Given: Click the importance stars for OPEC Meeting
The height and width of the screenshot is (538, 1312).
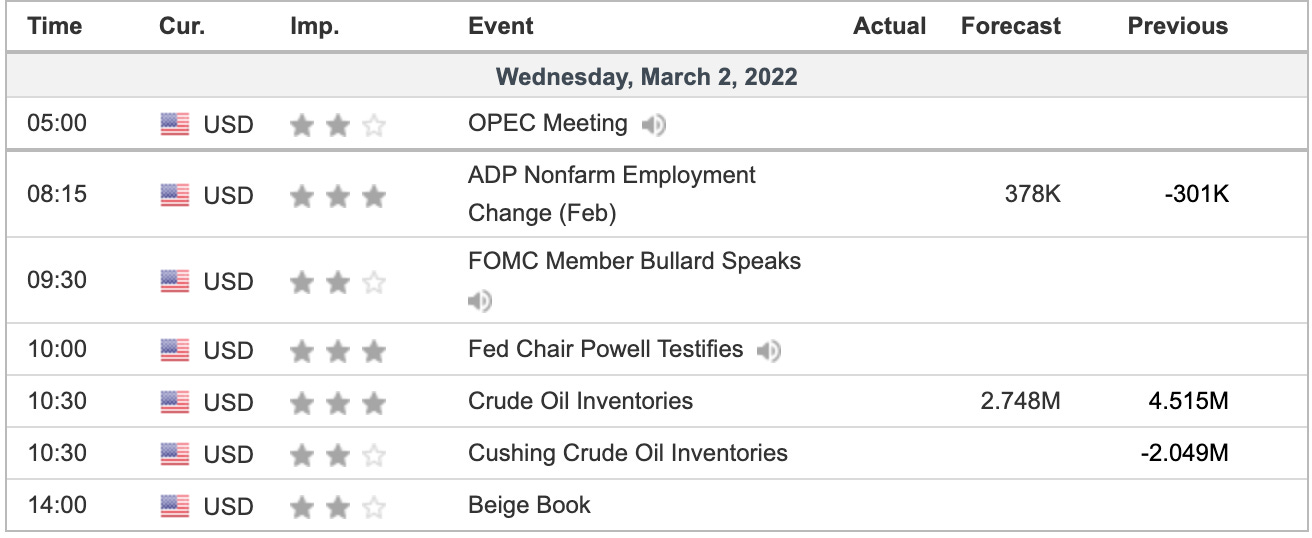Looking at the screenshot, I should 338,125.
